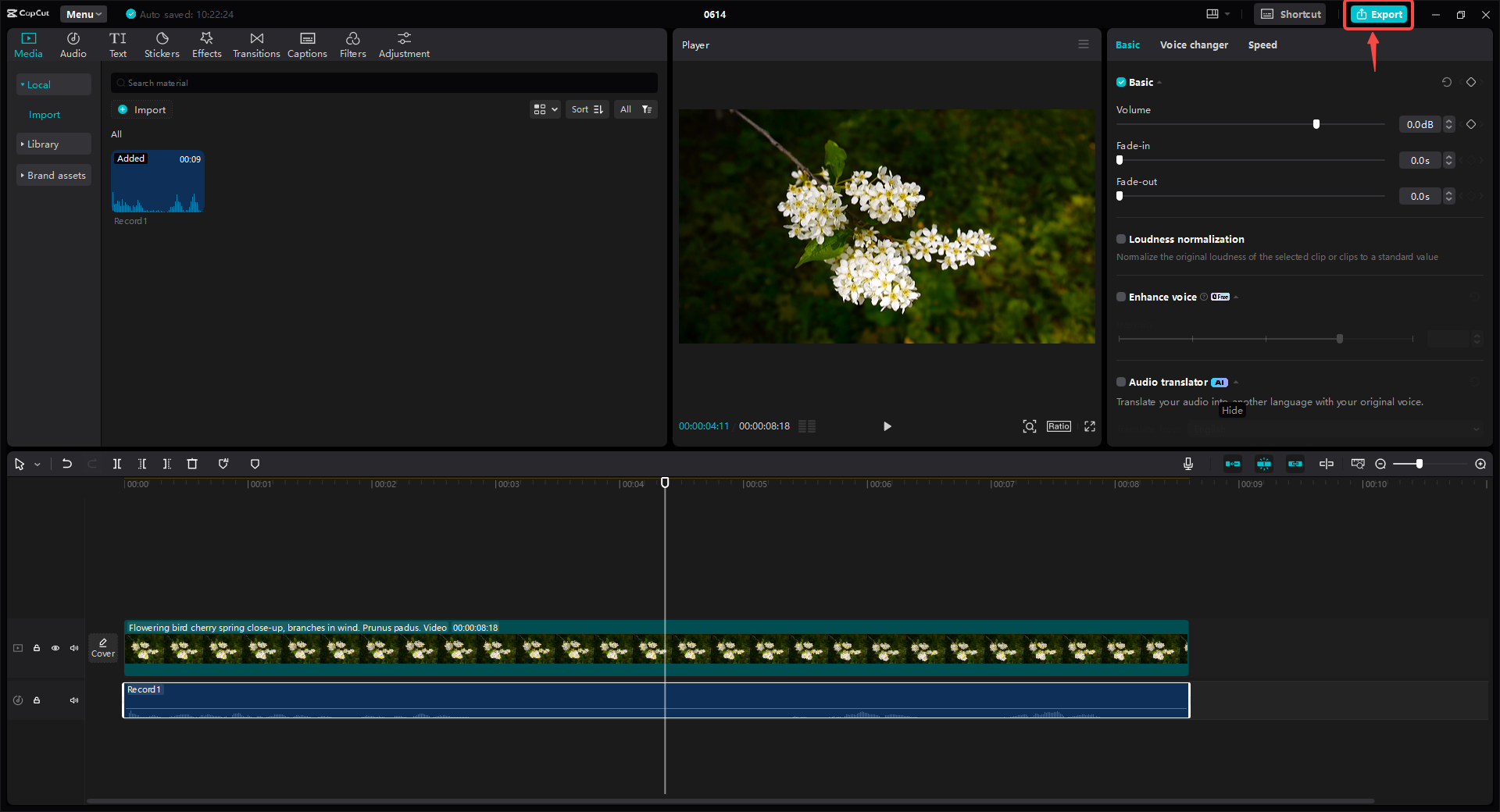Screen dimensions: 1500x812
Task: Toggle visibility of the video track
Action: 55,648
